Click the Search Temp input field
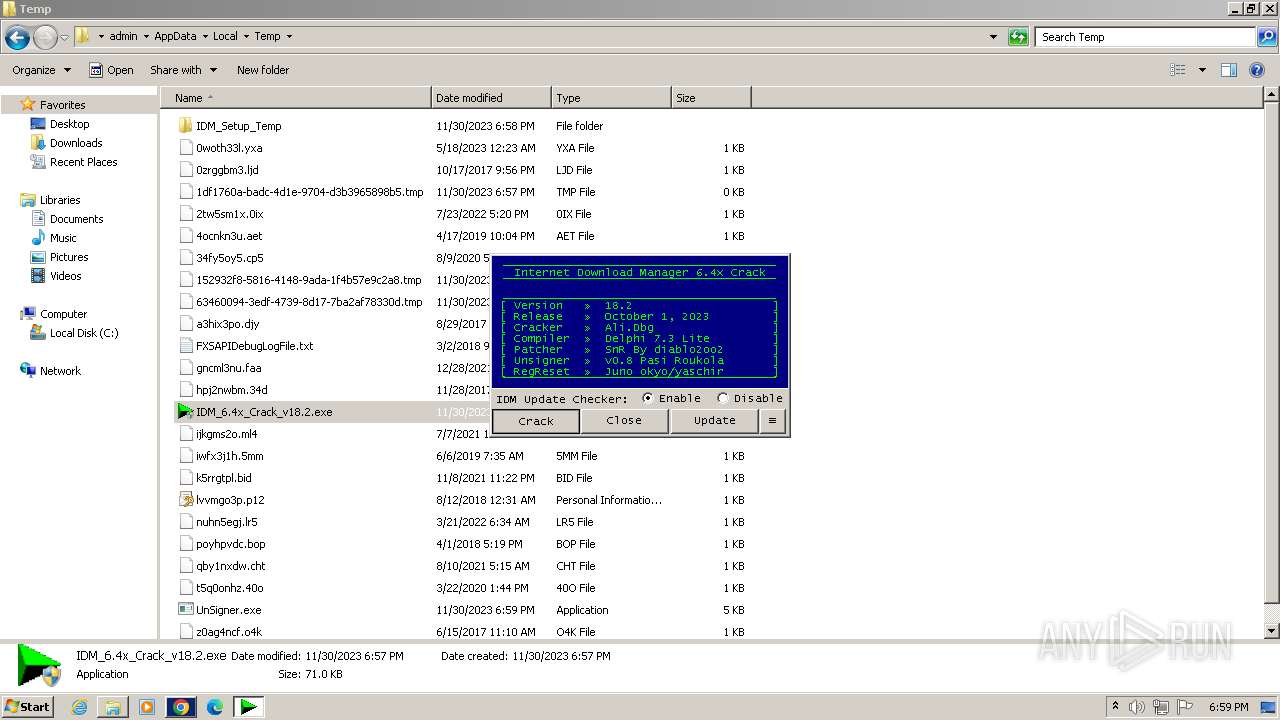This screenshot has height=720, width=1280. coord(1145,37)
